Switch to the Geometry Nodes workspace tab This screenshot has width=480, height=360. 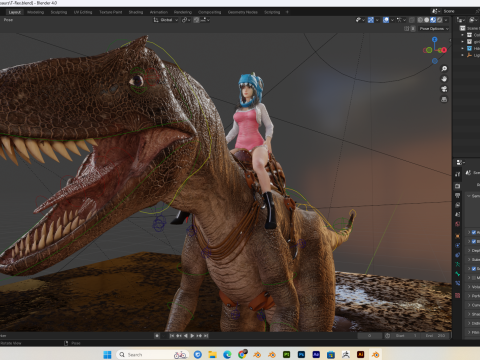coord(243,12)
